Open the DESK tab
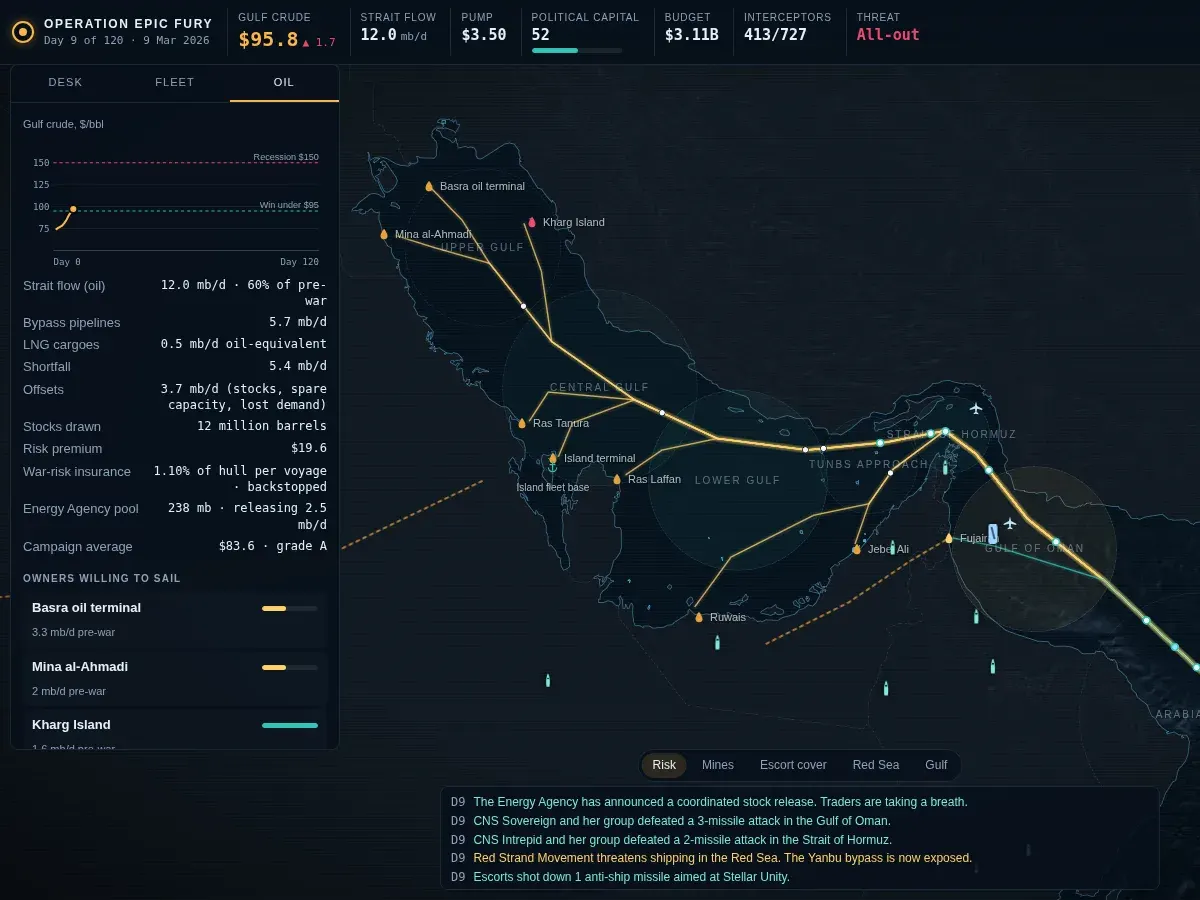1200x900 pixels. click(66, 83)
